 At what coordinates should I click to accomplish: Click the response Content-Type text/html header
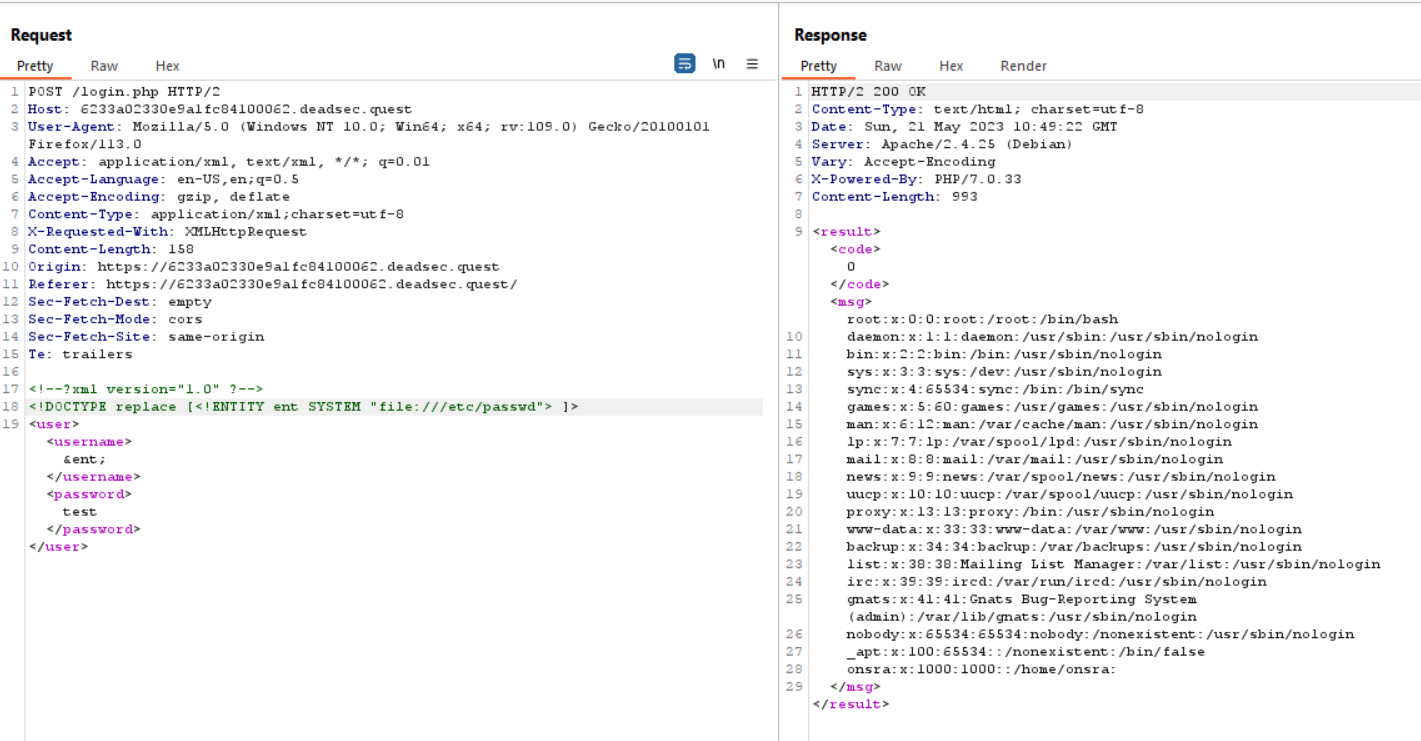click(x=978, y=109)
